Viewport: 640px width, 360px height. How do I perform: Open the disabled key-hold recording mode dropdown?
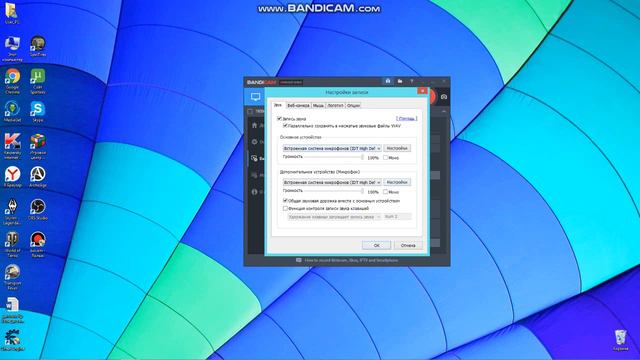point(334,217)
